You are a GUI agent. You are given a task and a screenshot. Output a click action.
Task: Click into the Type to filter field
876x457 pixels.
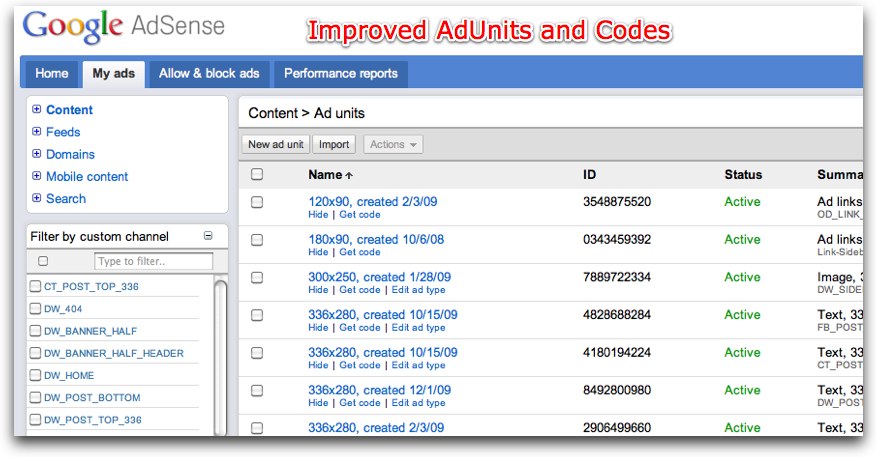pyautogui.click(x=153, y=261)
